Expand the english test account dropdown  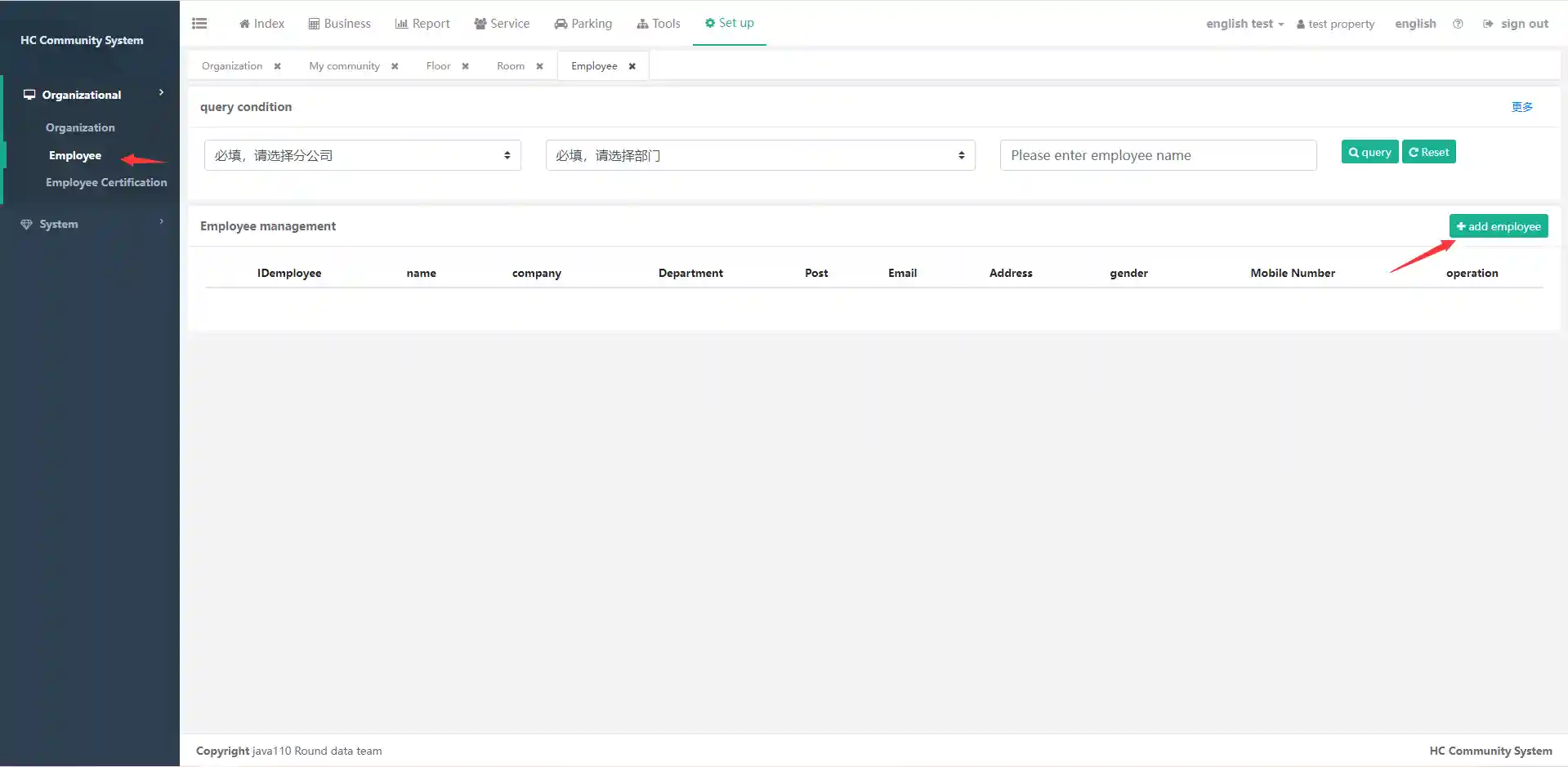click(x=1244, y=24)
